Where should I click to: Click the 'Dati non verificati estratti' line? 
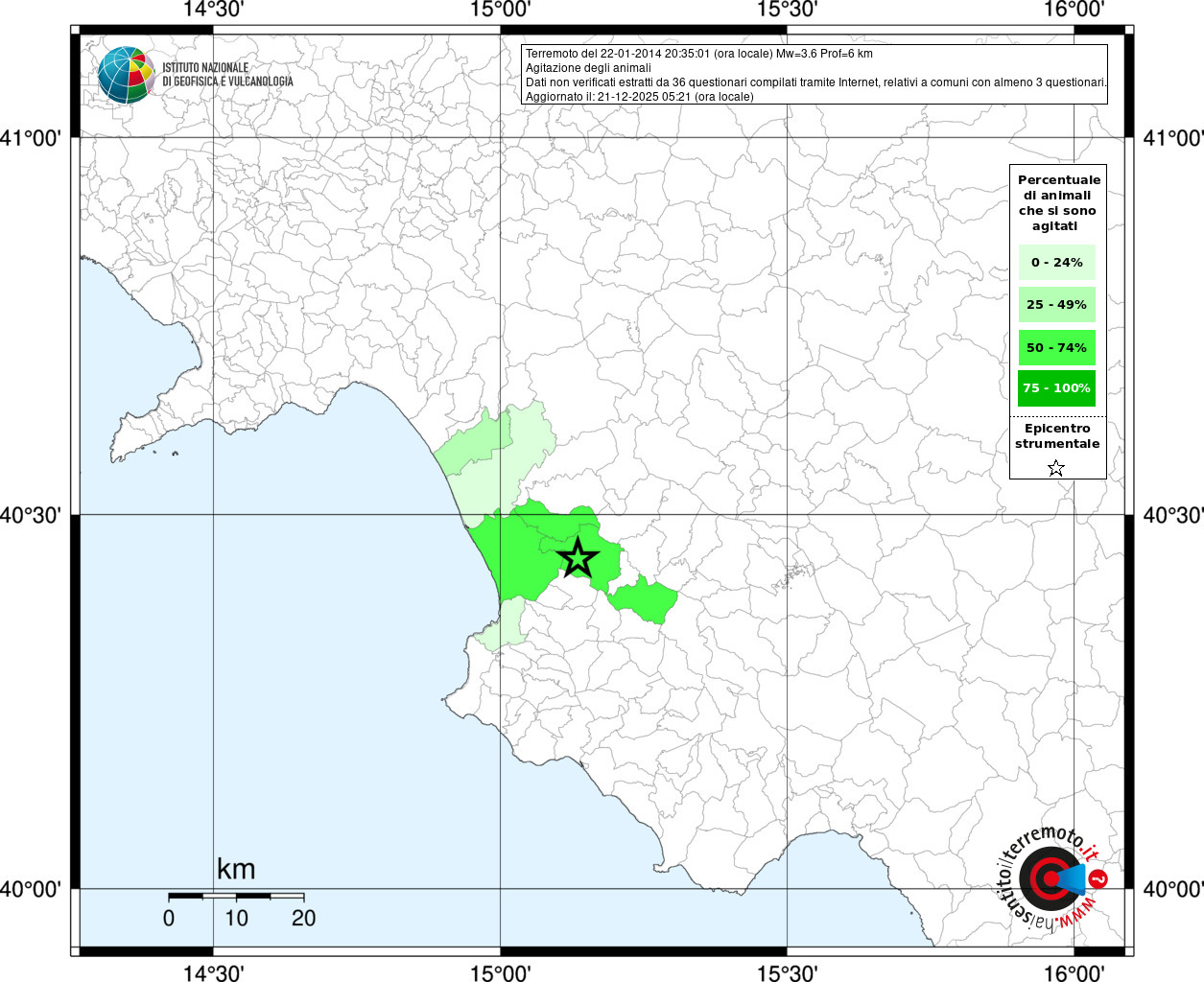pyautogui.click(x=816, y=82)
